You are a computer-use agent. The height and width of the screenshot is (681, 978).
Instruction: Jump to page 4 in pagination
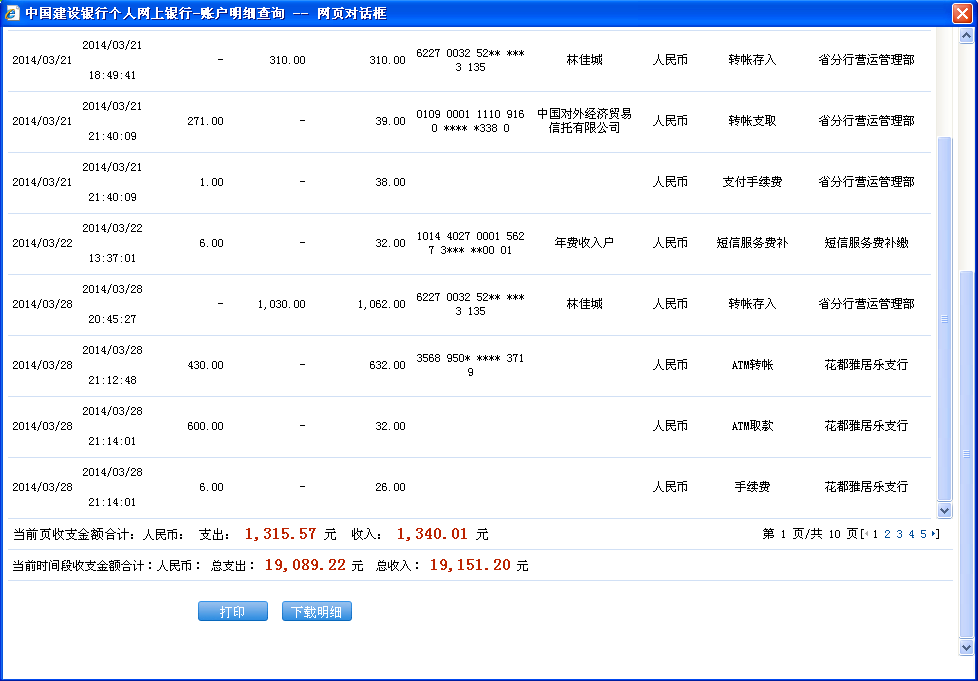click(911, 535)
